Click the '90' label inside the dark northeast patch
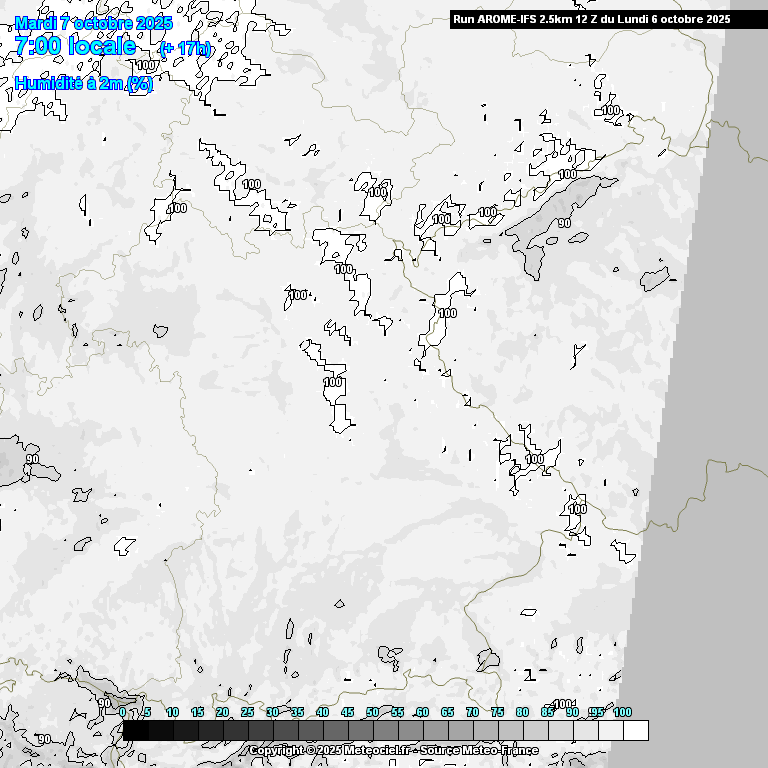This screenshot has width=768, height=768. (x=564, y=223)
